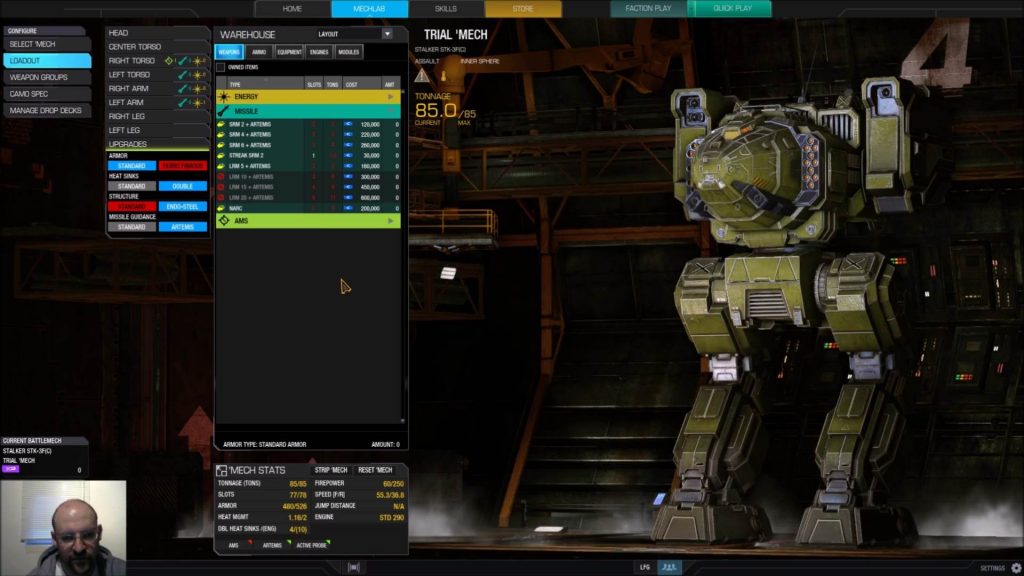
Task: Click the SRM 2 + Artemis item icon
Action: (221, 124)
